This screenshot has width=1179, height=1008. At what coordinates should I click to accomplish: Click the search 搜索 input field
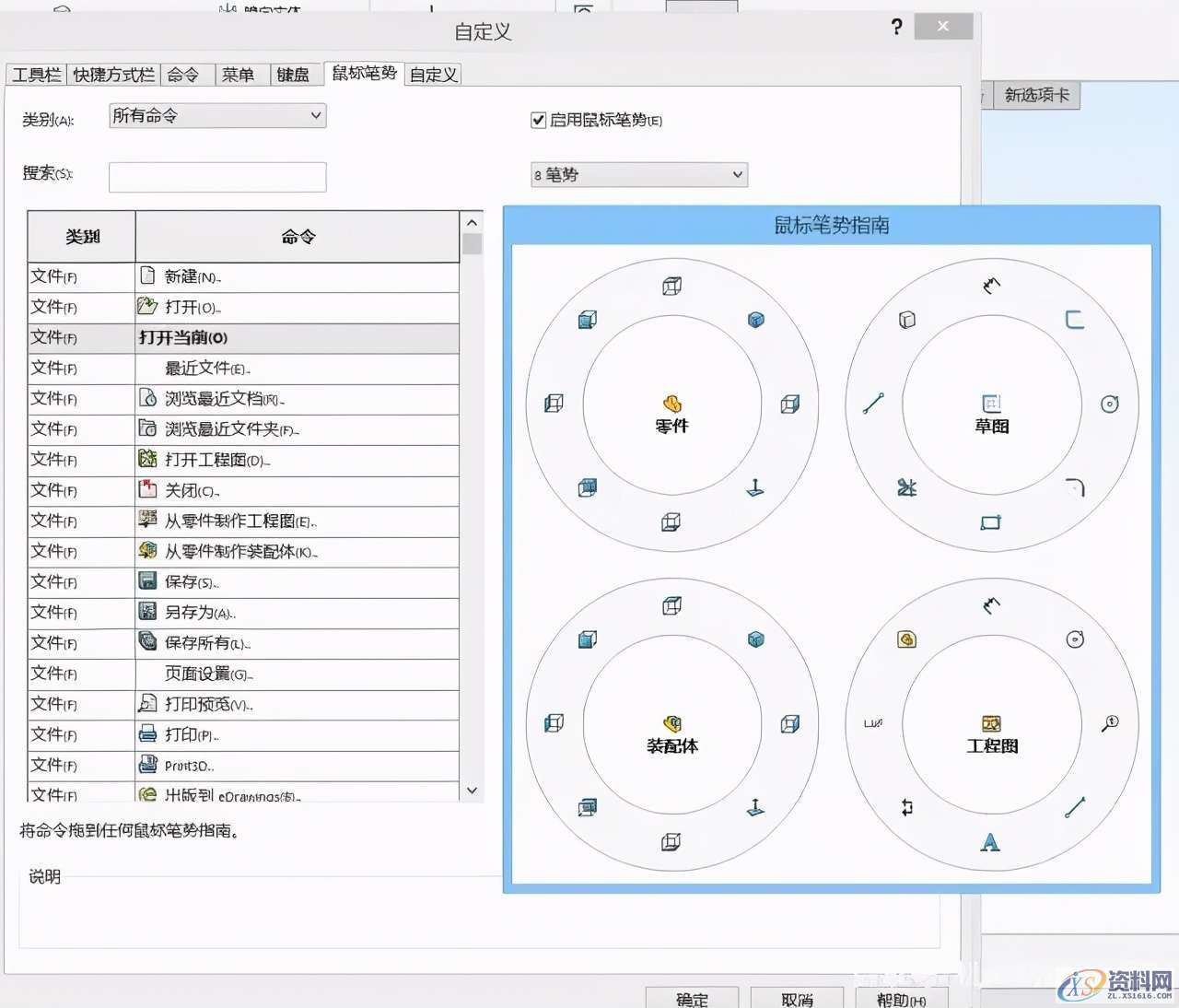pyautogui.click(x=217, y=177)
